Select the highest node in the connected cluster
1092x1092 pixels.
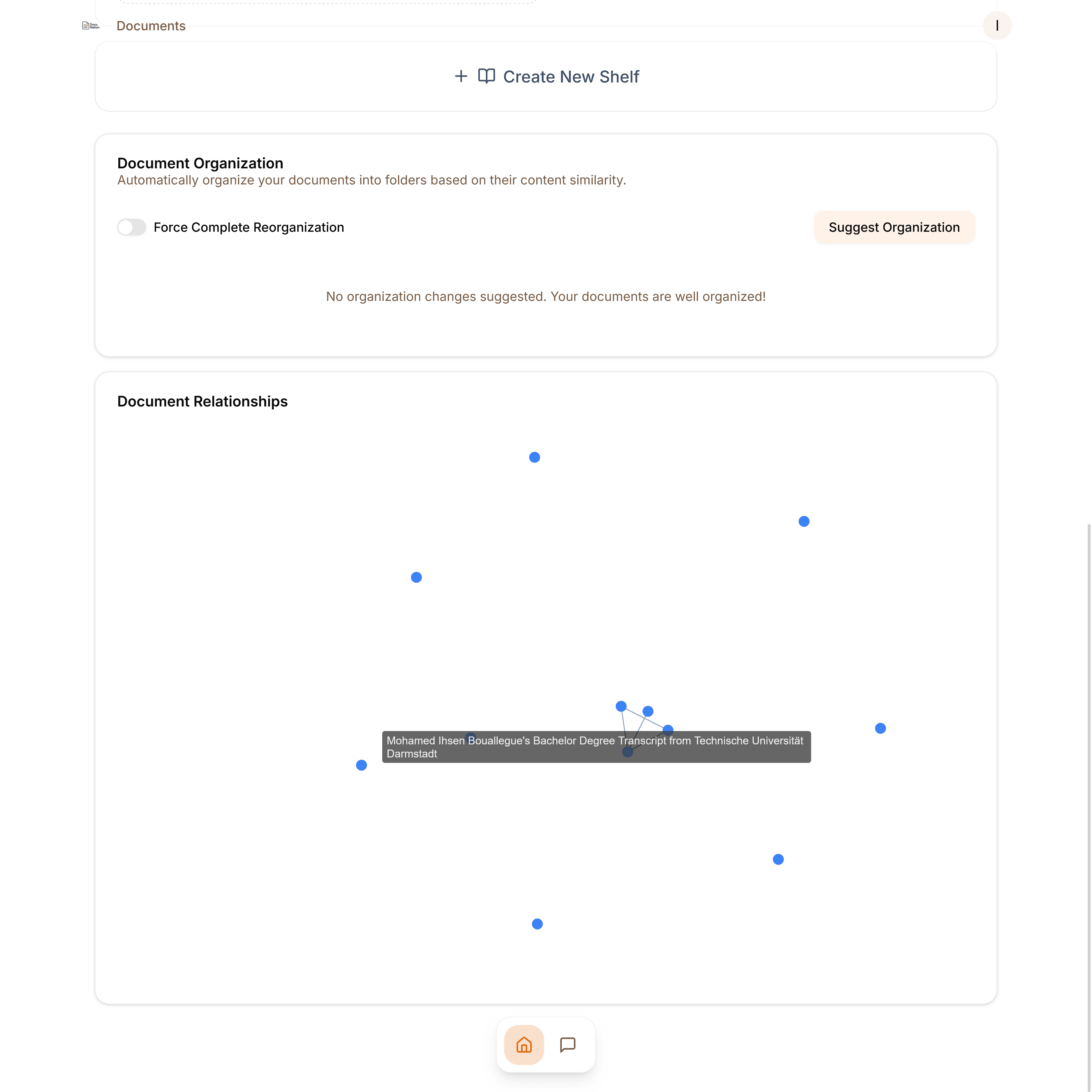click(x=621, y=705)
